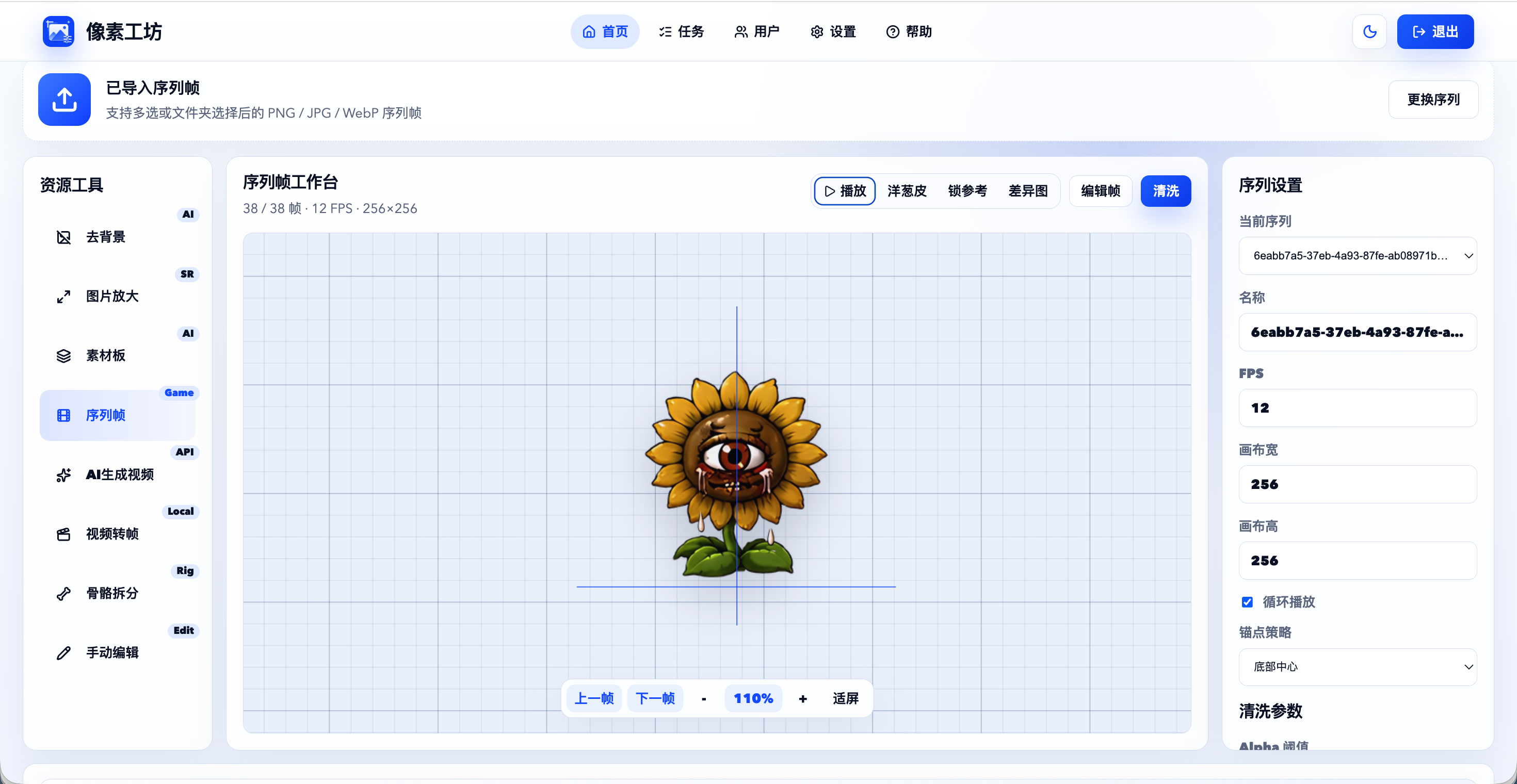The width and height of the screenshot is (1517, 784).
Task: Click the 视频转帧 clapperboard icon
Action: [63, 534]
